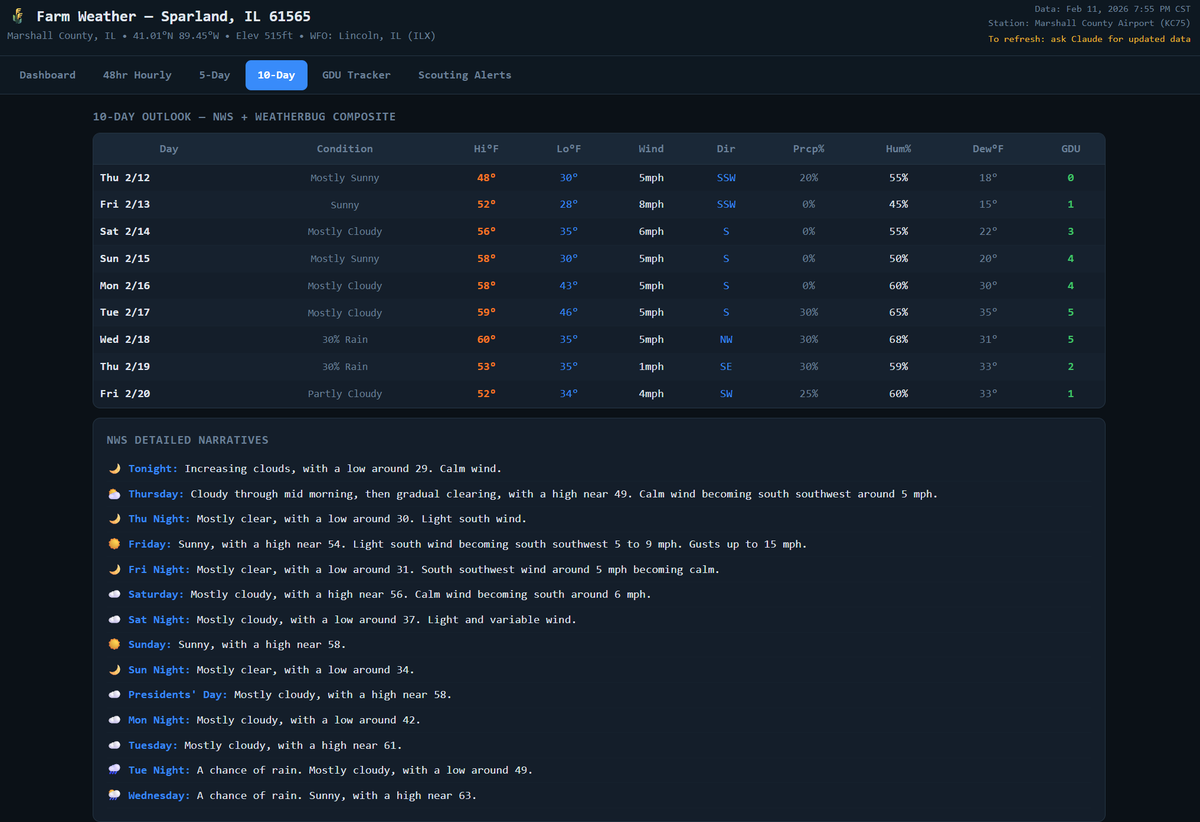Open the Scouting Alerts tab
This screenshot has height=822, width=1200.
[464, 75]
